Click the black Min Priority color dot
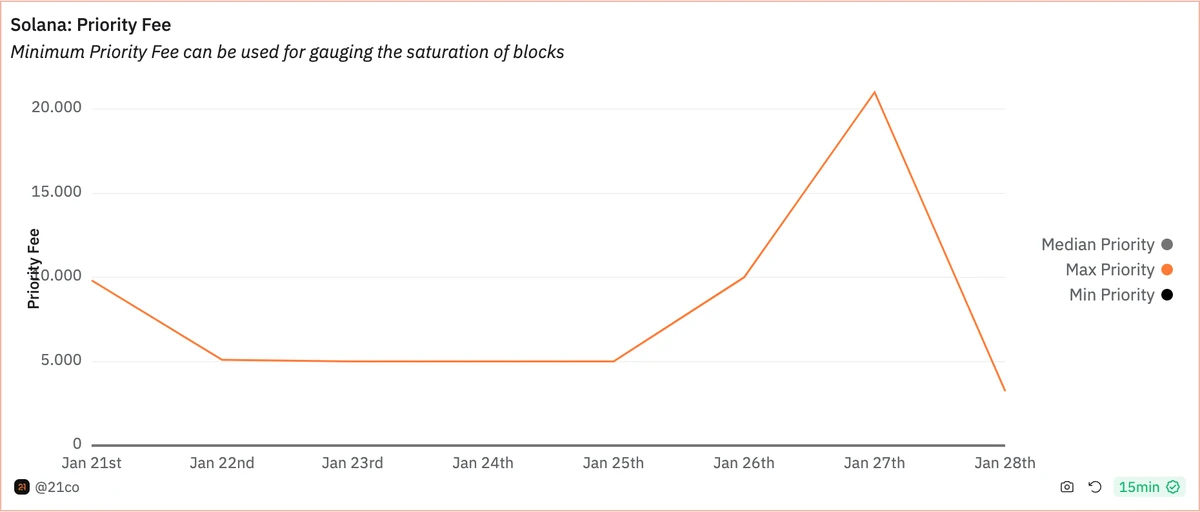The image size is (1200, 512). [x=1166, y=295]
